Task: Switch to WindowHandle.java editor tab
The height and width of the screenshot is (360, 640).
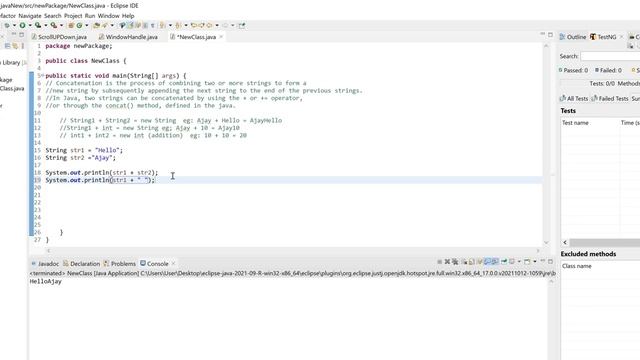Action: (128, 37)
